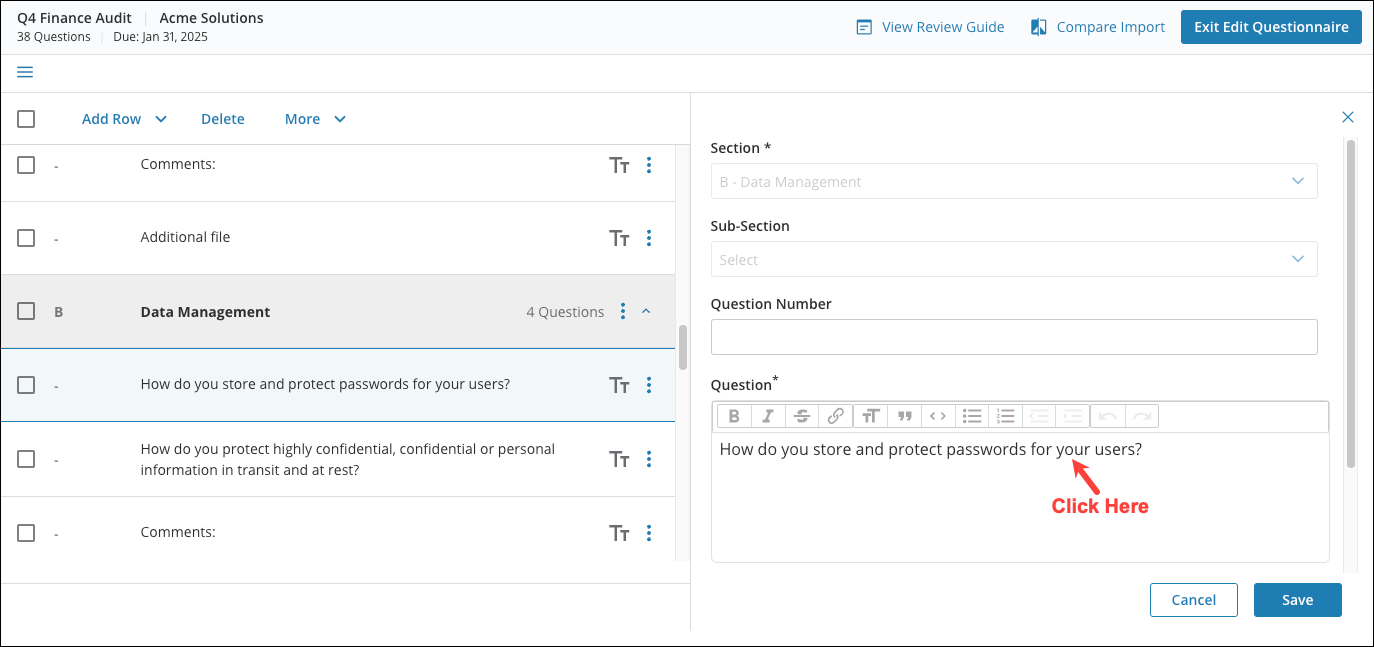This screenshot has width=1374, height=647.
Task: Apply italic formatting in the Question editor
Action: click(x=768, y=415)
